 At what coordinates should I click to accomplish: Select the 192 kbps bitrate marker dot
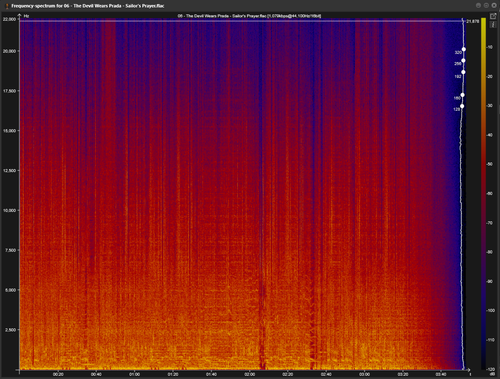[x=463, y=72]
